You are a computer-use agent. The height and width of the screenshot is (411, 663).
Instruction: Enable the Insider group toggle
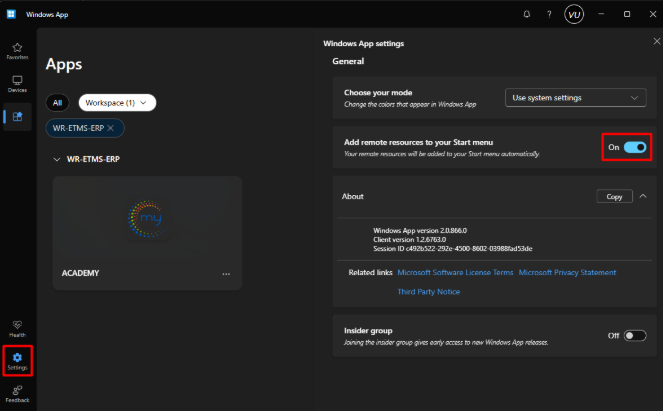pyautogui.click(x=635, y=335)
